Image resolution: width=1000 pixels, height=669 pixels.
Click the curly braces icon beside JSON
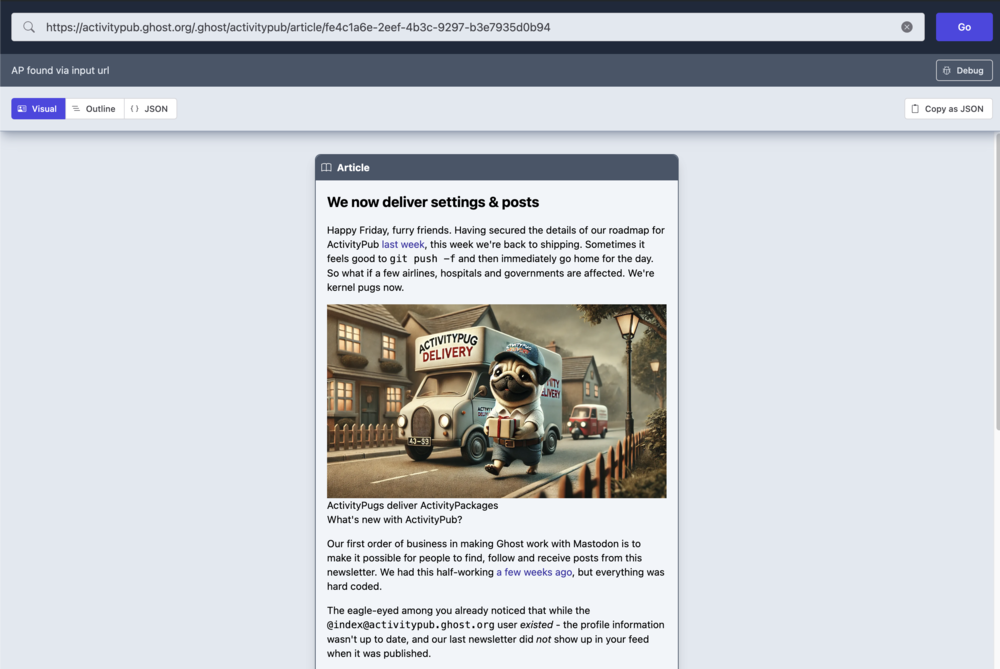[x=135, y=109]
